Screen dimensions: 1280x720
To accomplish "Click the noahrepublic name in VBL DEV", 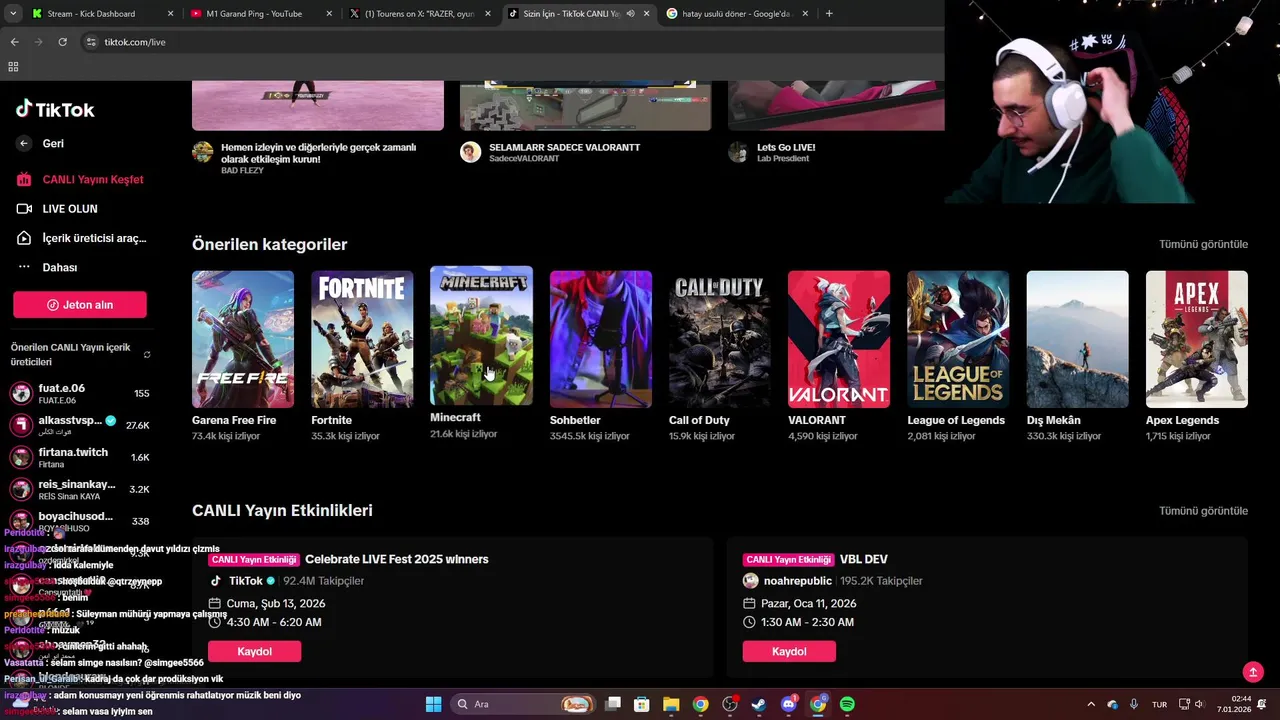I will click(797, 581).
